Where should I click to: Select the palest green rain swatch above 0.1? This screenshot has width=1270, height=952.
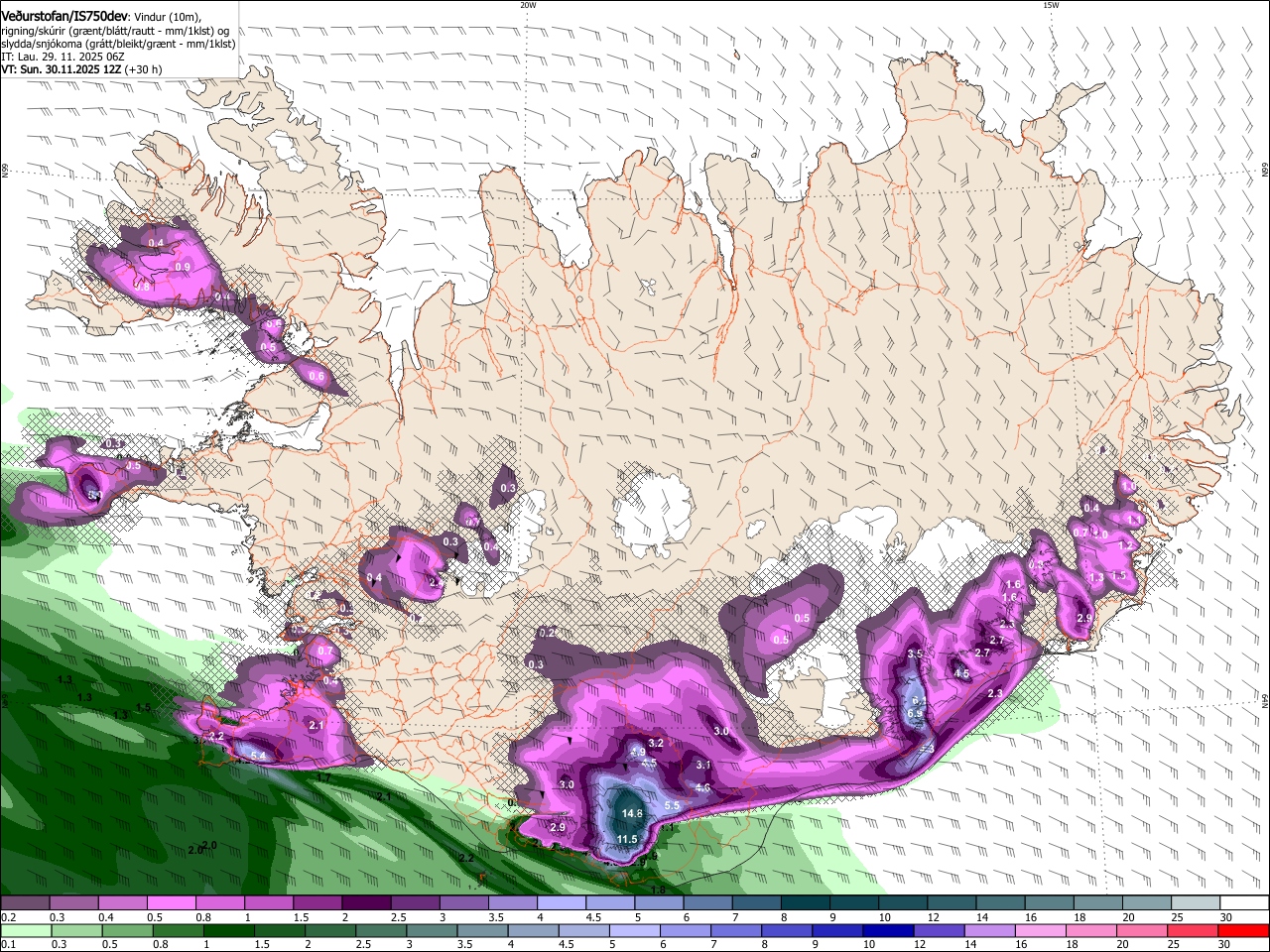tap(27, 931)
